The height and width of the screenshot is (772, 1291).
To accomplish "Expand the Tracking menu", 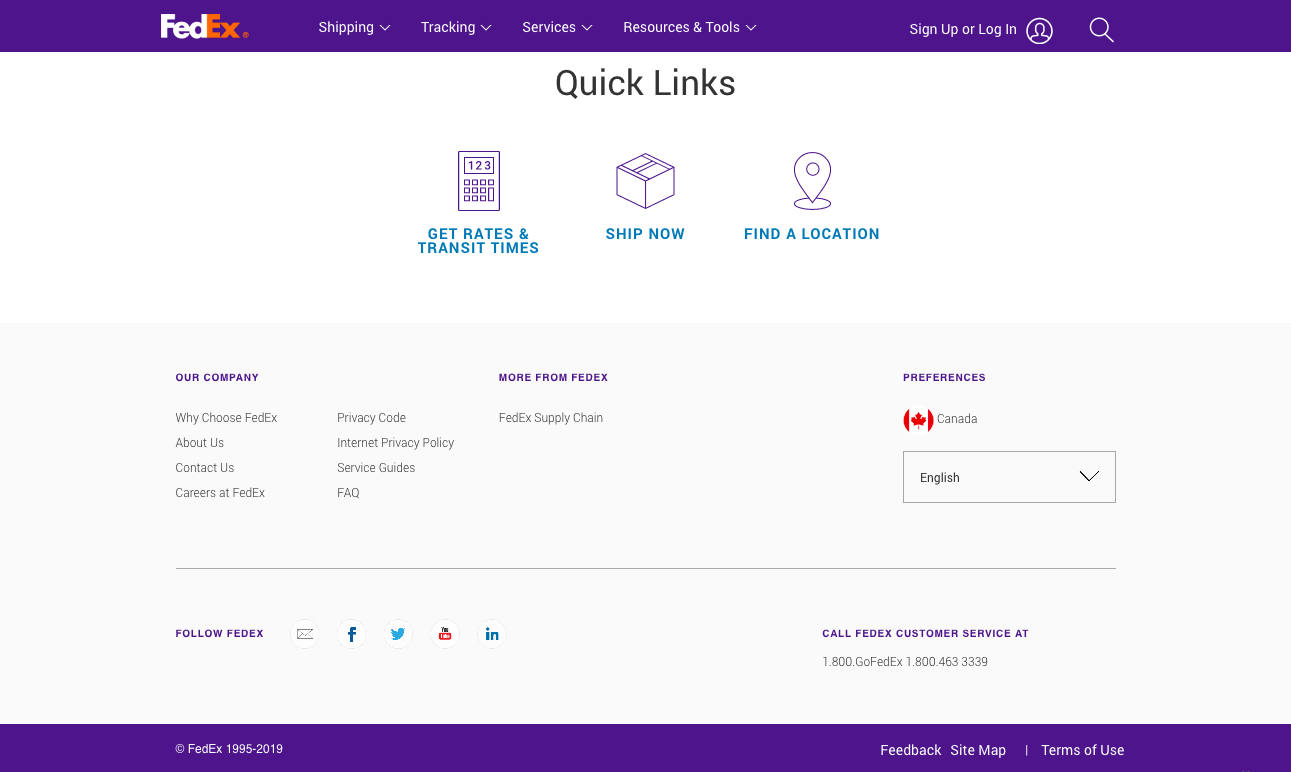I will (x=456, y=27).
